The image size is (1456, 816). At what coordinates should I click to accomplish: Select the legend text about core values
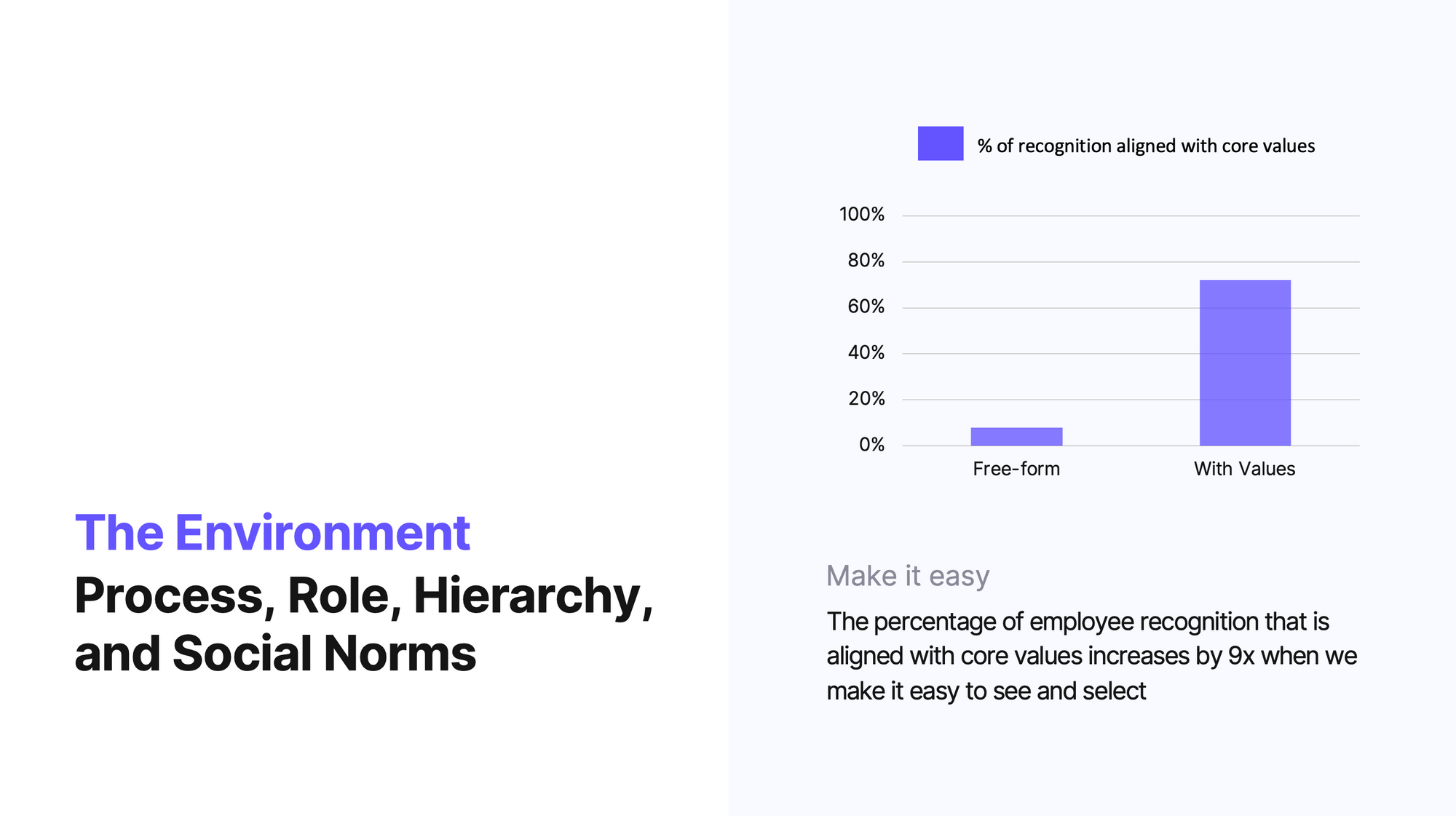click(1146, 146)
